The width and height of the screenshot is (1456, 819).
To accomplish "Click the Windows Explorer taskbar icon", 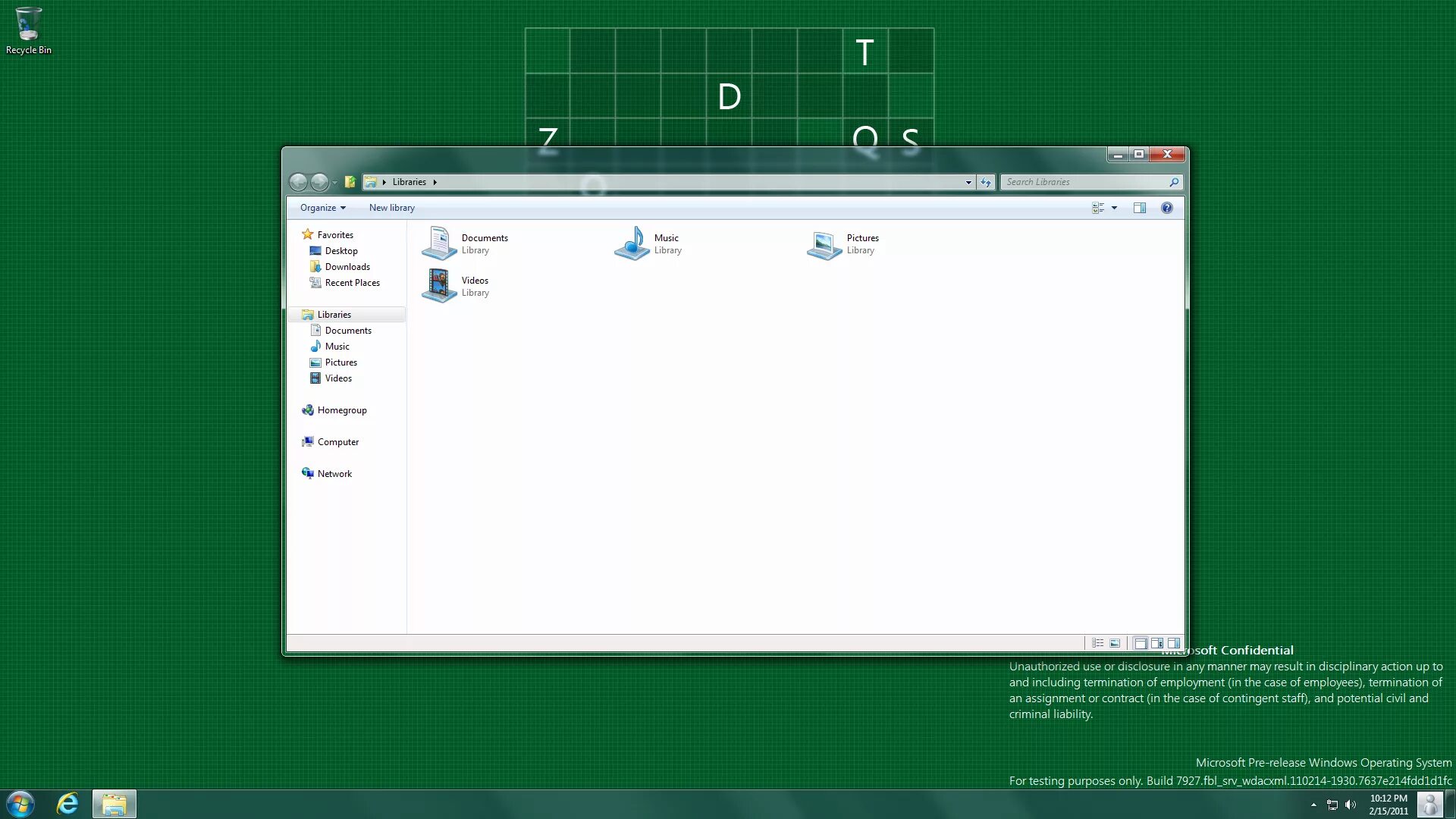I will (114, 803).
